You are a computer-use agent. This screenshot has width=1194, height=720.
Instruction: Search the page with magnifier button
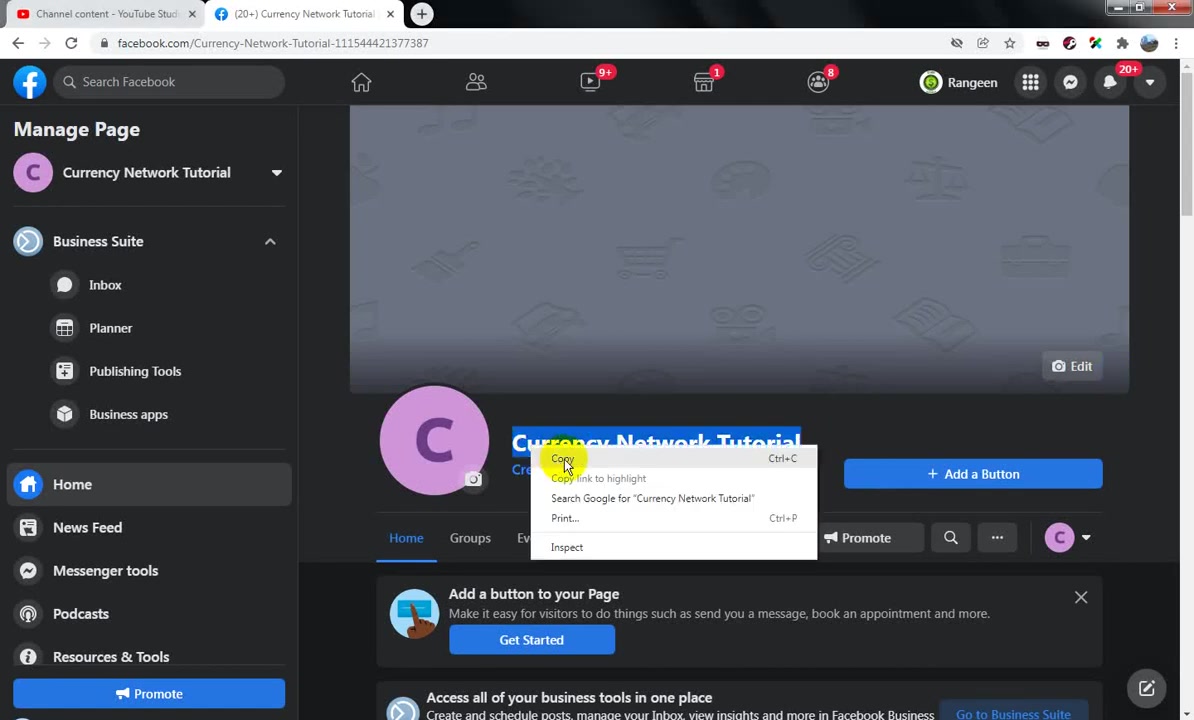point(950,537)
